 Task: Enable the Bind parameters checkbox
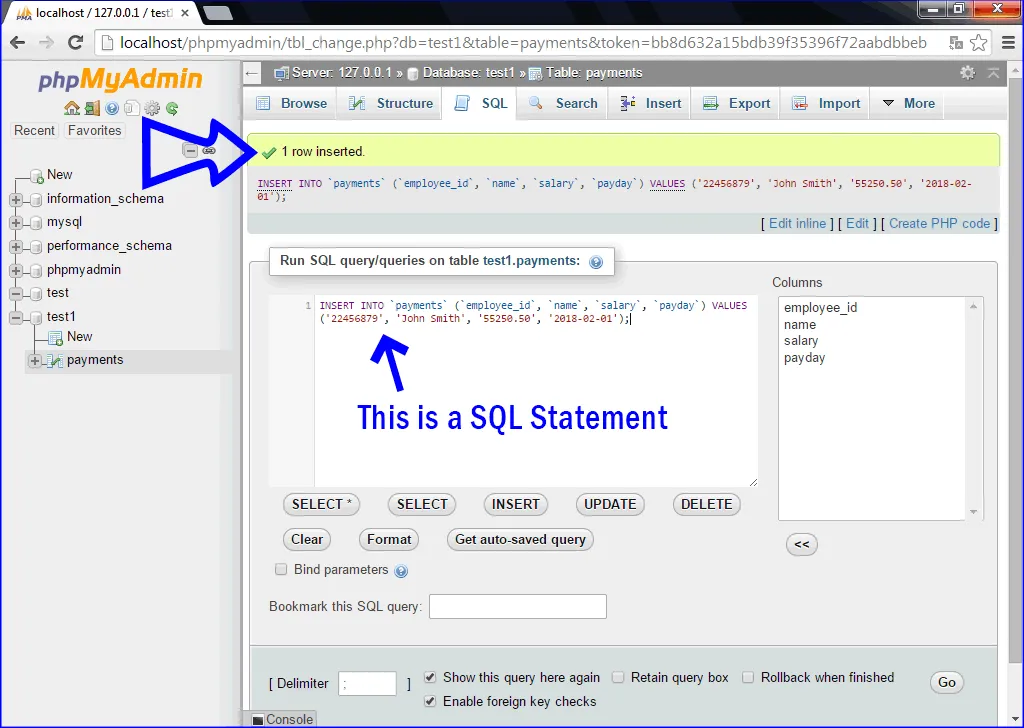[x=281, y=569]
